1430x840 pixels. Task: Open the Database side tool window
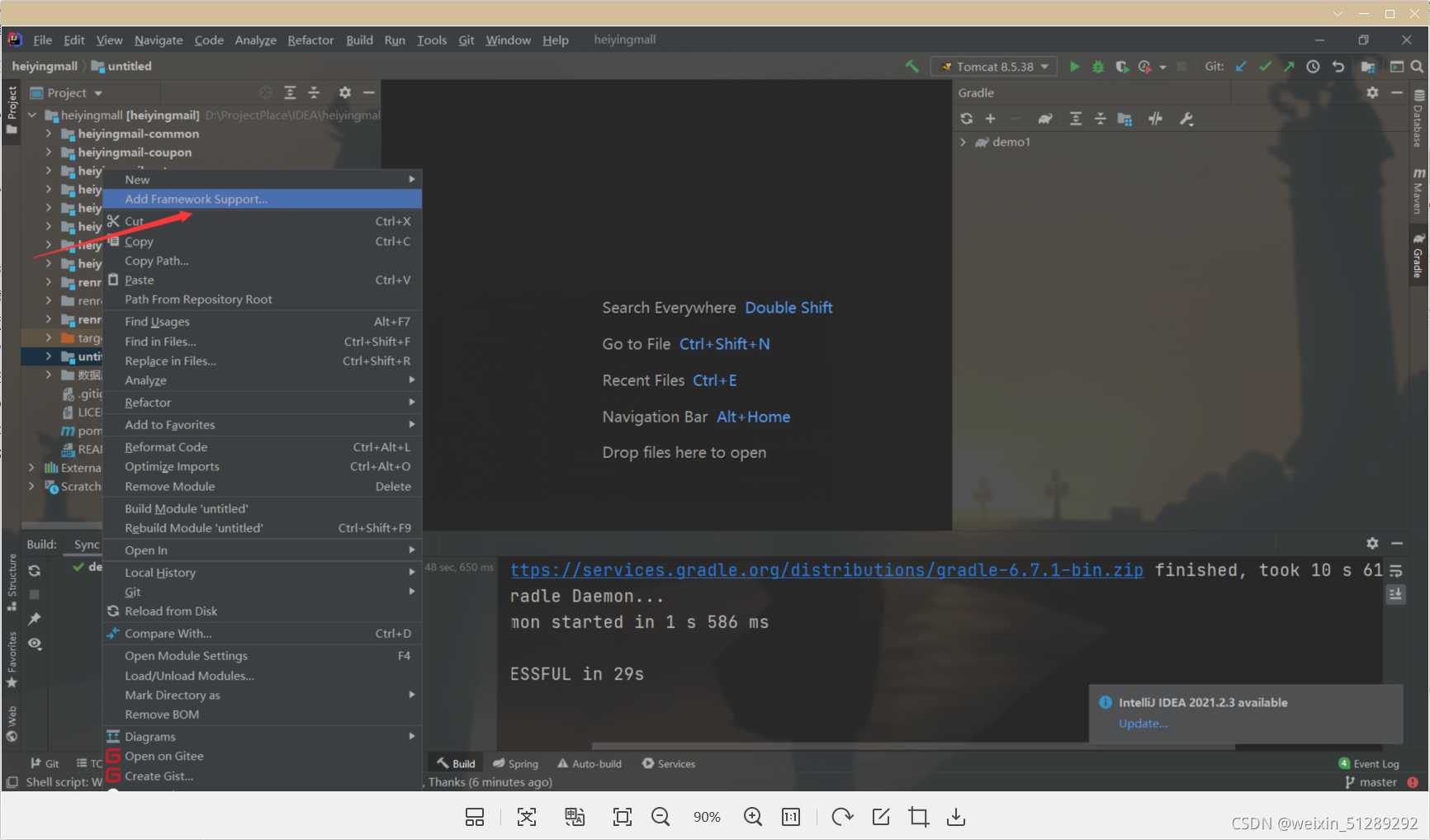[x=1418, y=118]
